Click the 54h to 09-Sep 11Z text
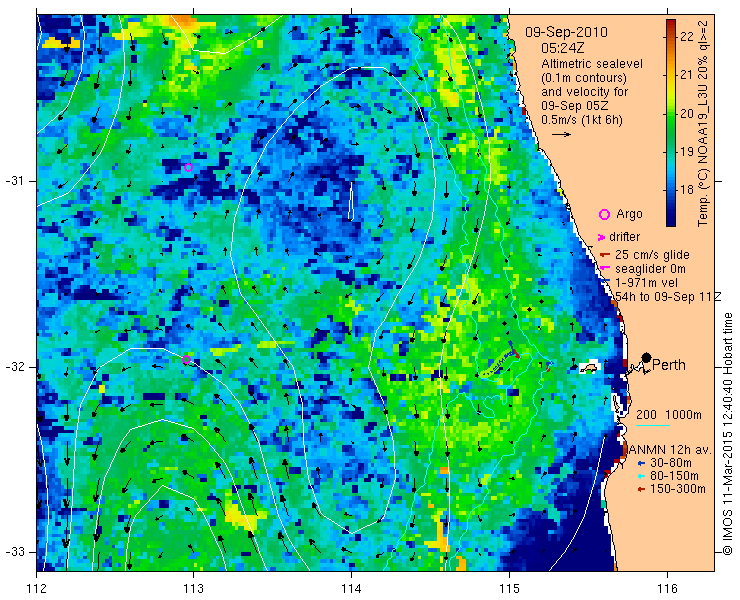The image size is (740, 600). [x=669, y=296]
